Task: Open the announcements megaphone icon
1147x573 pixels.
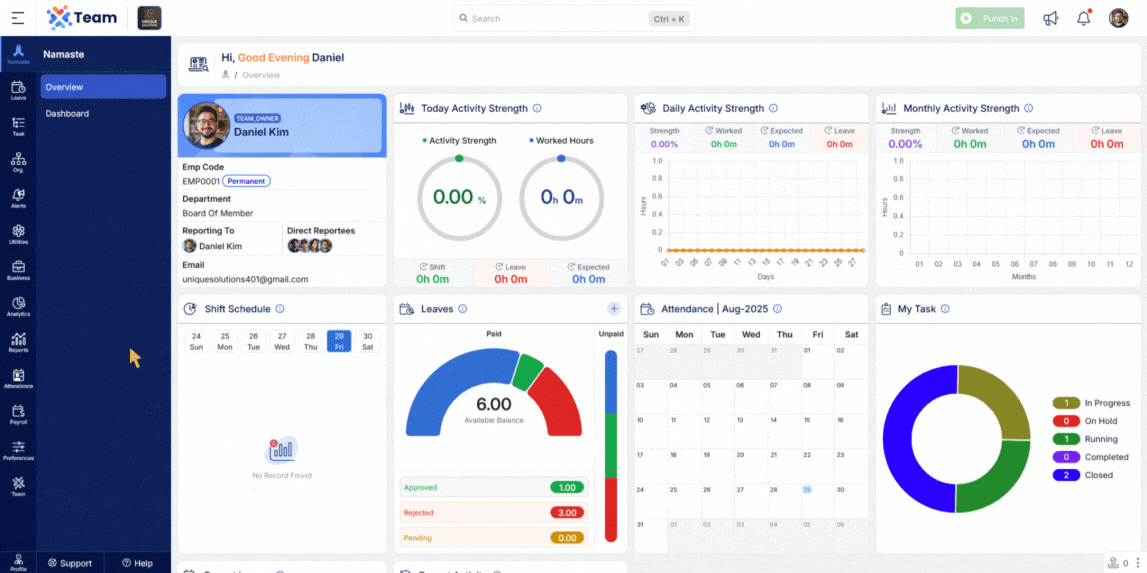Action: [x=1050, y=18]
